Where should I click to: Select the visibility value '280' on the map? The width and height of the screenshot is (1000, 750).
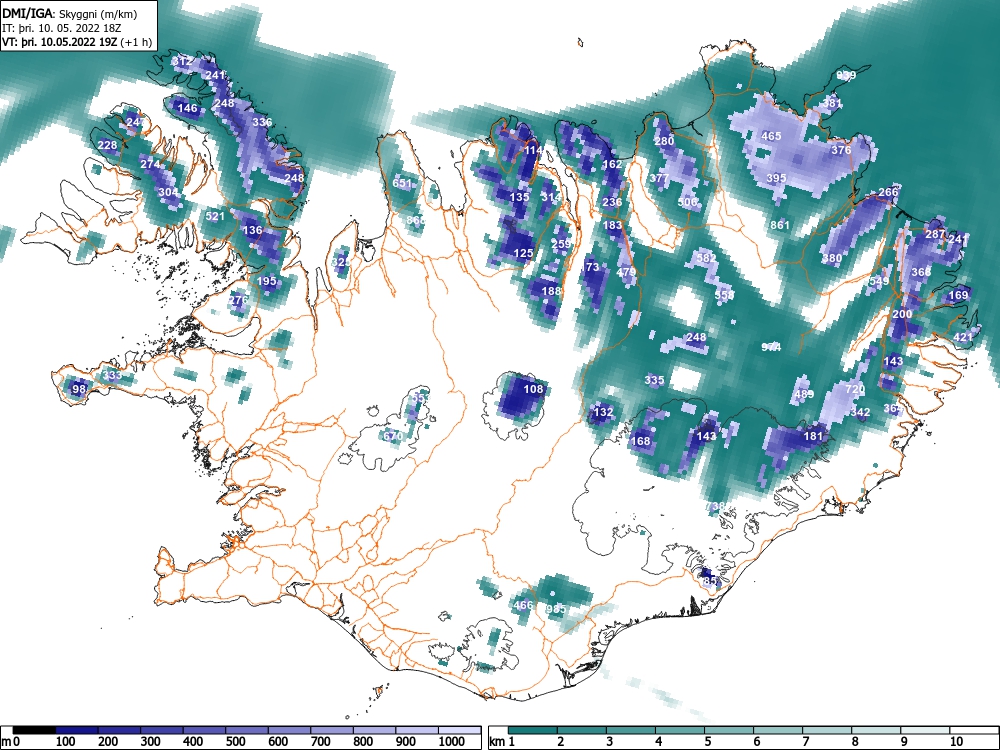pos(664,141)
